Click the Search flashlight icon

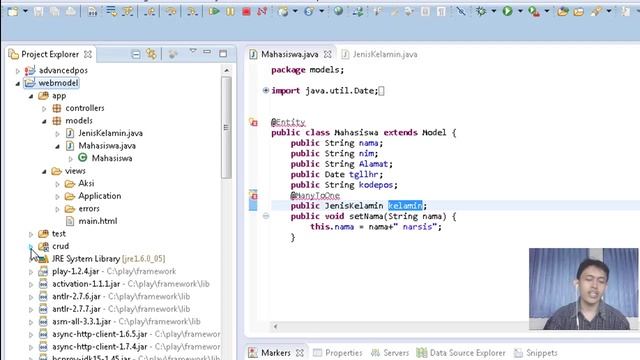click(x=596, y=11)
